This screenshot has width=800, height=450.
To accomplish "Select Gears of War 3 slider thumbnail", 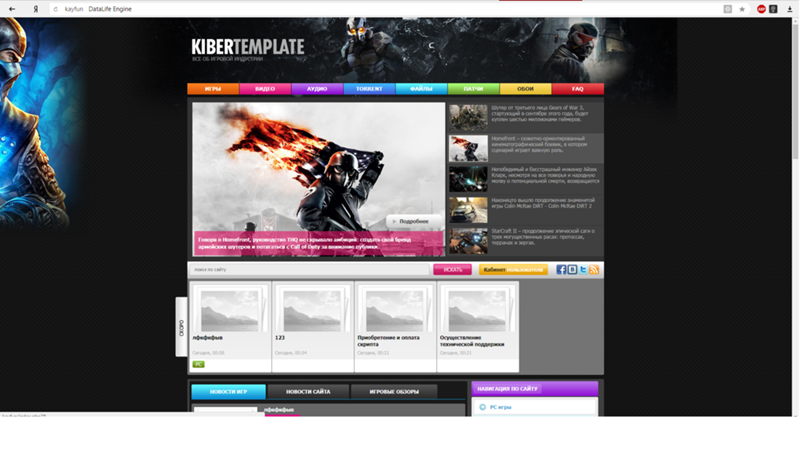I will (468, 117).
